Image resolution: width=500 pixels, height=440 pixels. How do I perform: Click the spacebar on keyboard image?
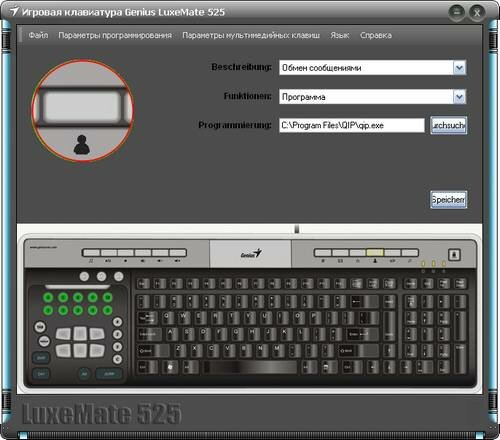(251, 367)
